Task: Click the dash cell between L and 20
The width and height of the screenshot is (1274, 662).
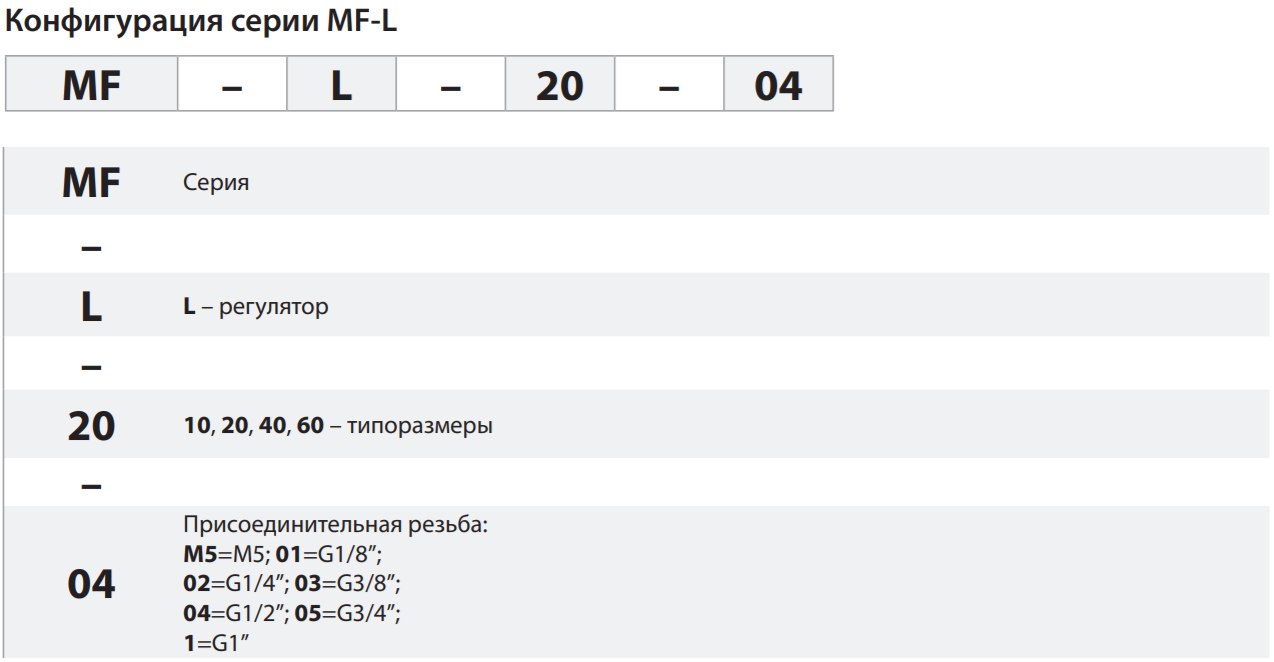Action: [x=451, y=84]
